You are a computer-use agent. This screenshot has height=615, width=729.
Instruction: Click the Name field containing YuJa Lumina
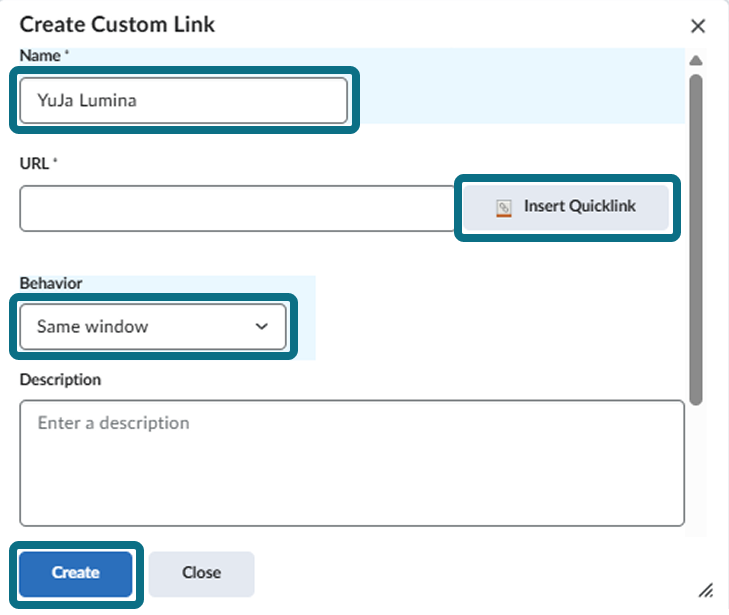(x=183, y=100)
